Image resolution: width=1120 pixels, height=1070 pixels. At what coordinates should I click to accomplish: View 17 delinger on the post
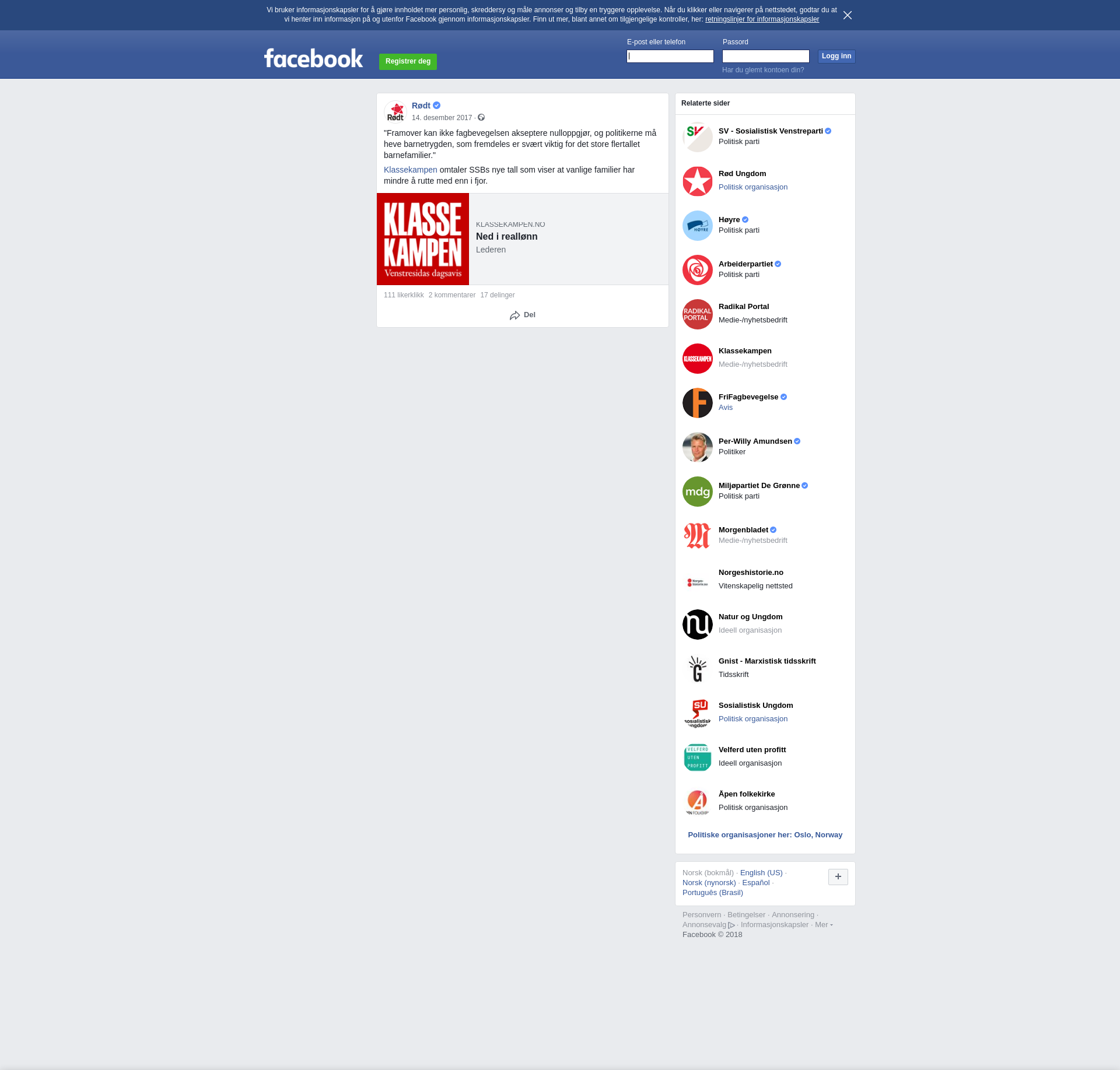tap(498, 295)
